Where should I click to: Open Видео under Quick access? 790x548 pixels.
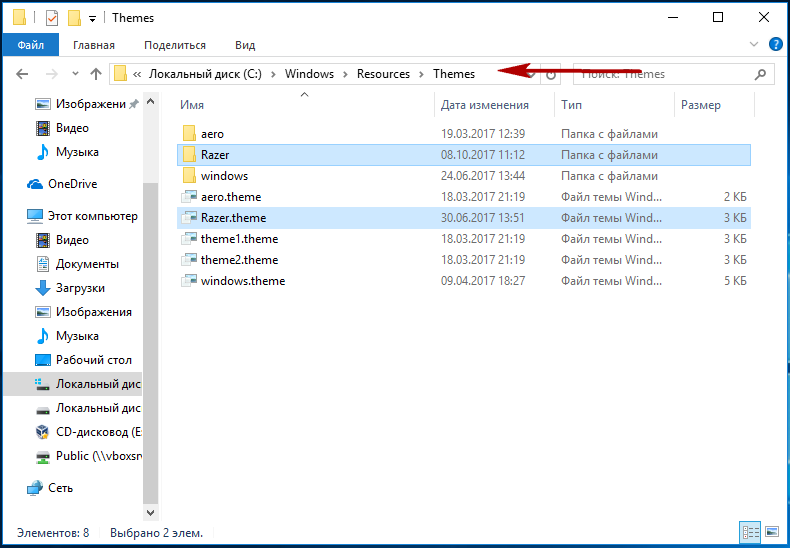(x=72, y=128)
